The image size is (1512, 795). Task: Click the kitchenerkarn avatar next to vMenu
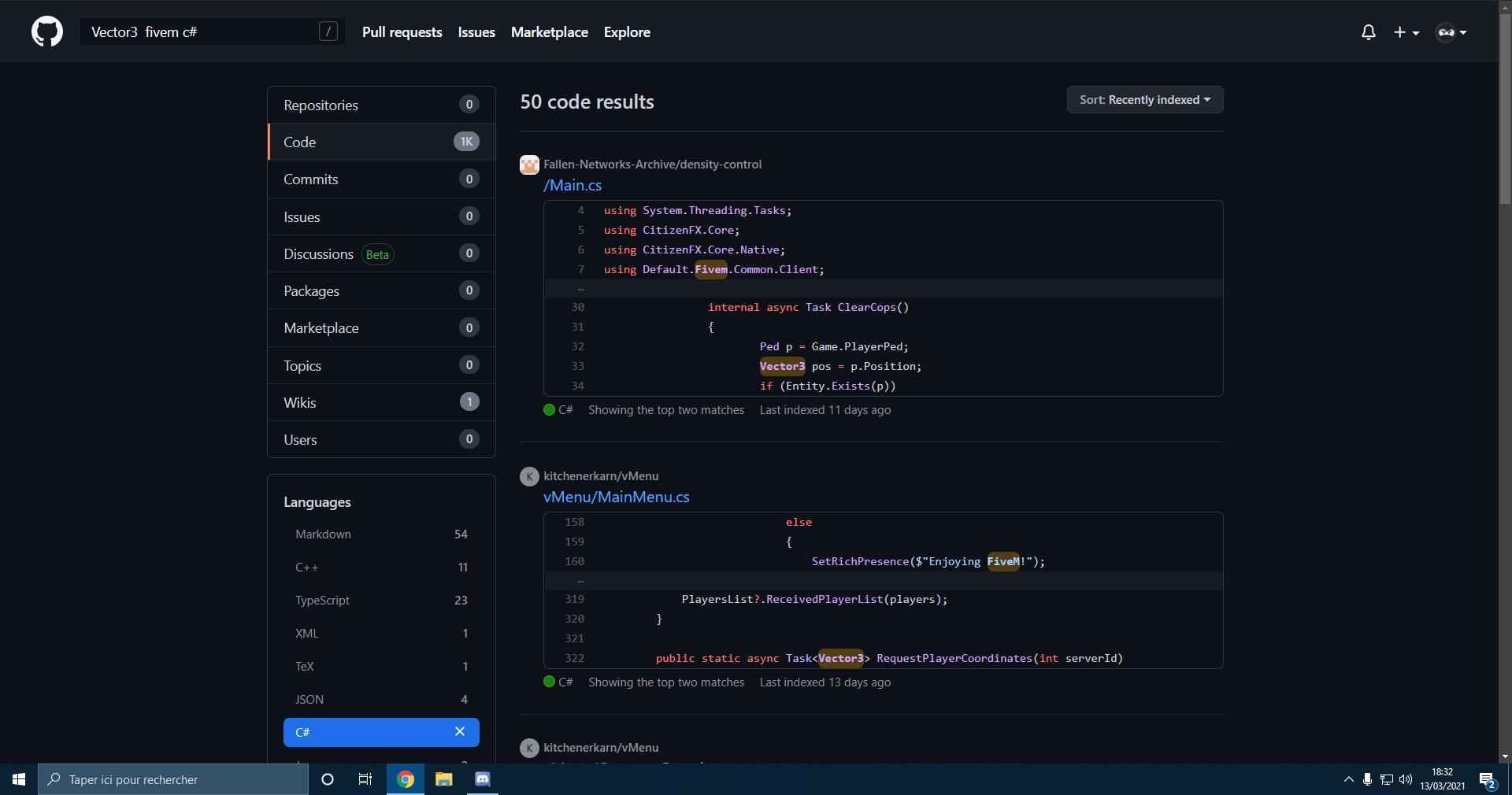(x=529, y=476)
